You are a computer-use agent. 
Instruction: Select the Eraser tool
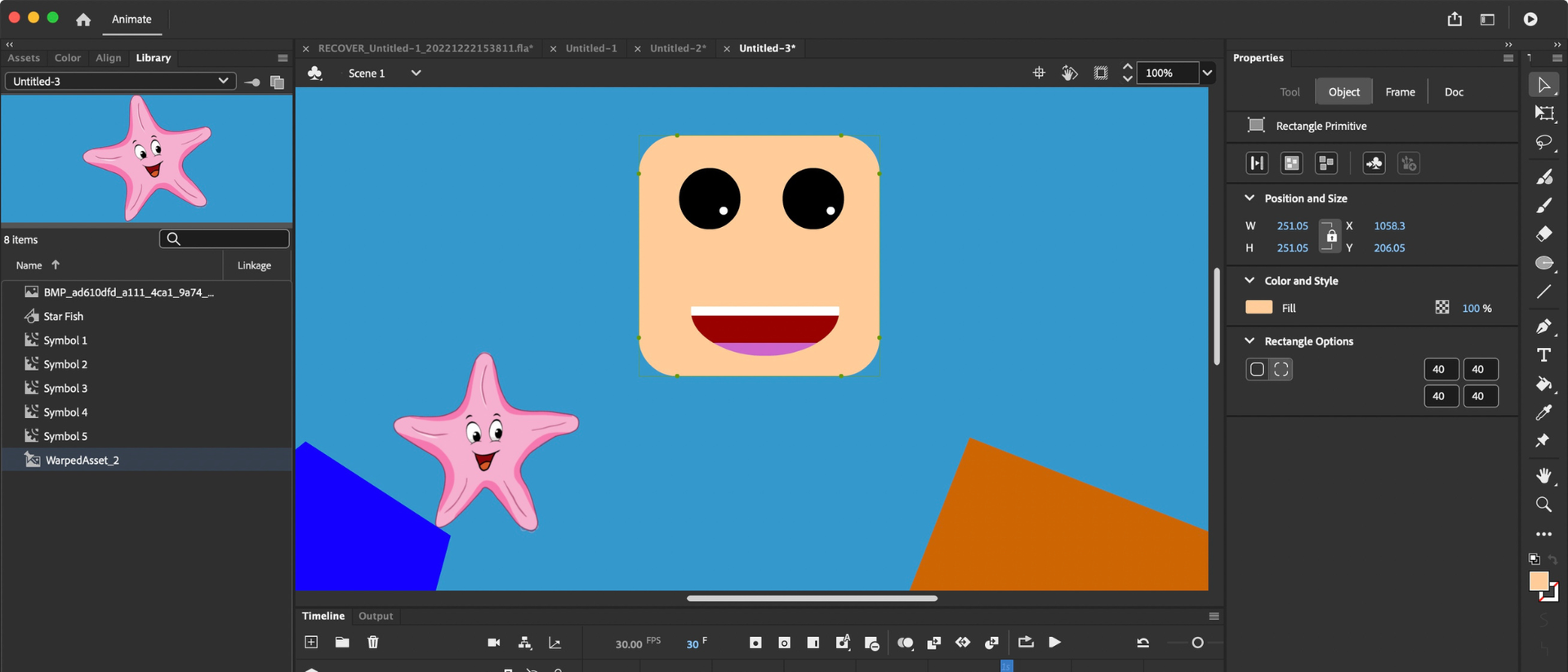(x=1543, y=234)
